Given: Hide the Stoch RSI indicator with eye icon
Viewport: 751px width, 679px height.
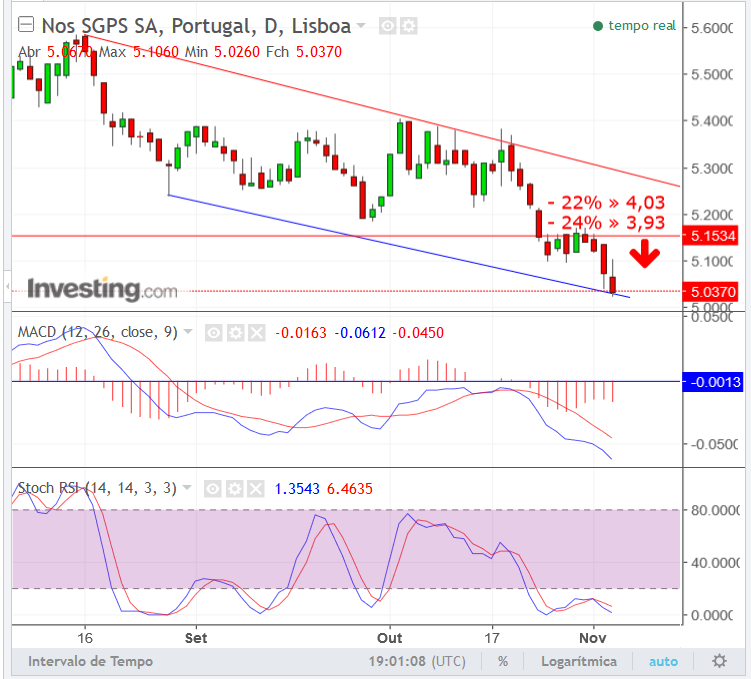Looking at the screenshot, I should click(x=213, y=489).
